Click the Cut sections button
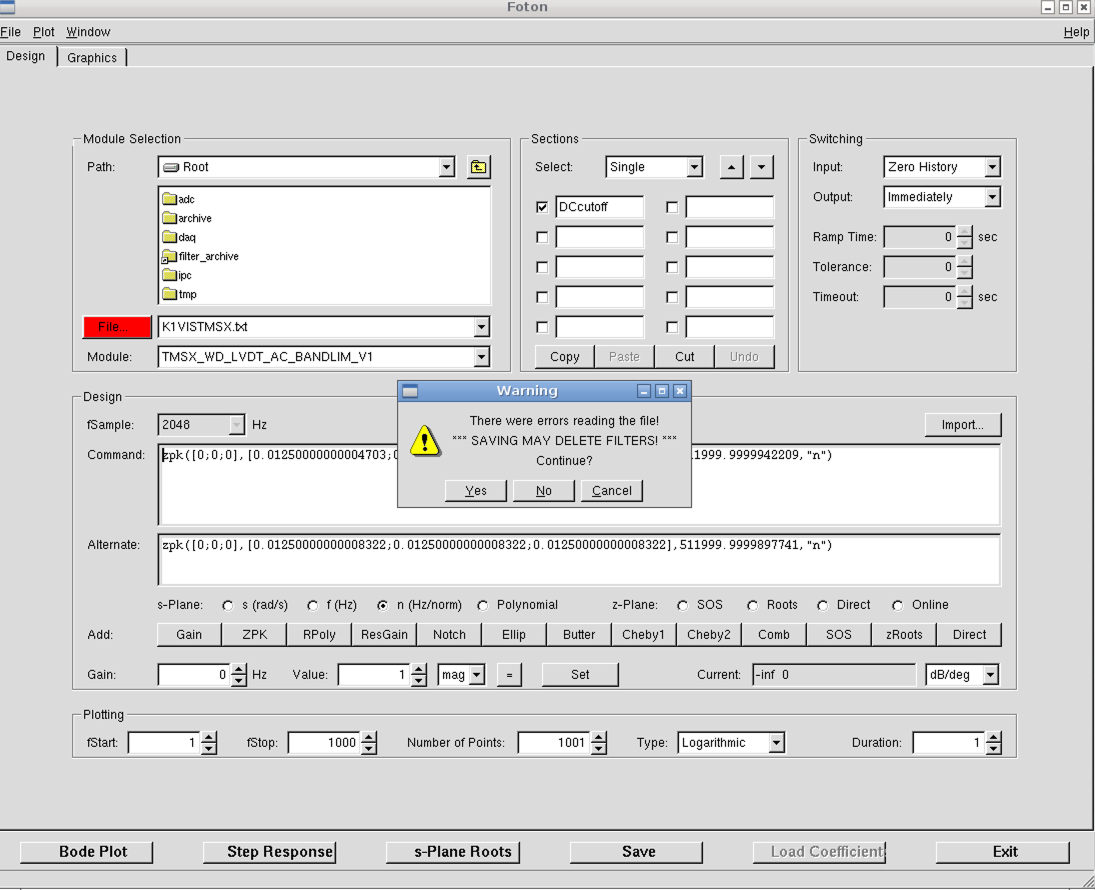The height and width of the screenshot is (890, 1095). click(x=684, y=357)
